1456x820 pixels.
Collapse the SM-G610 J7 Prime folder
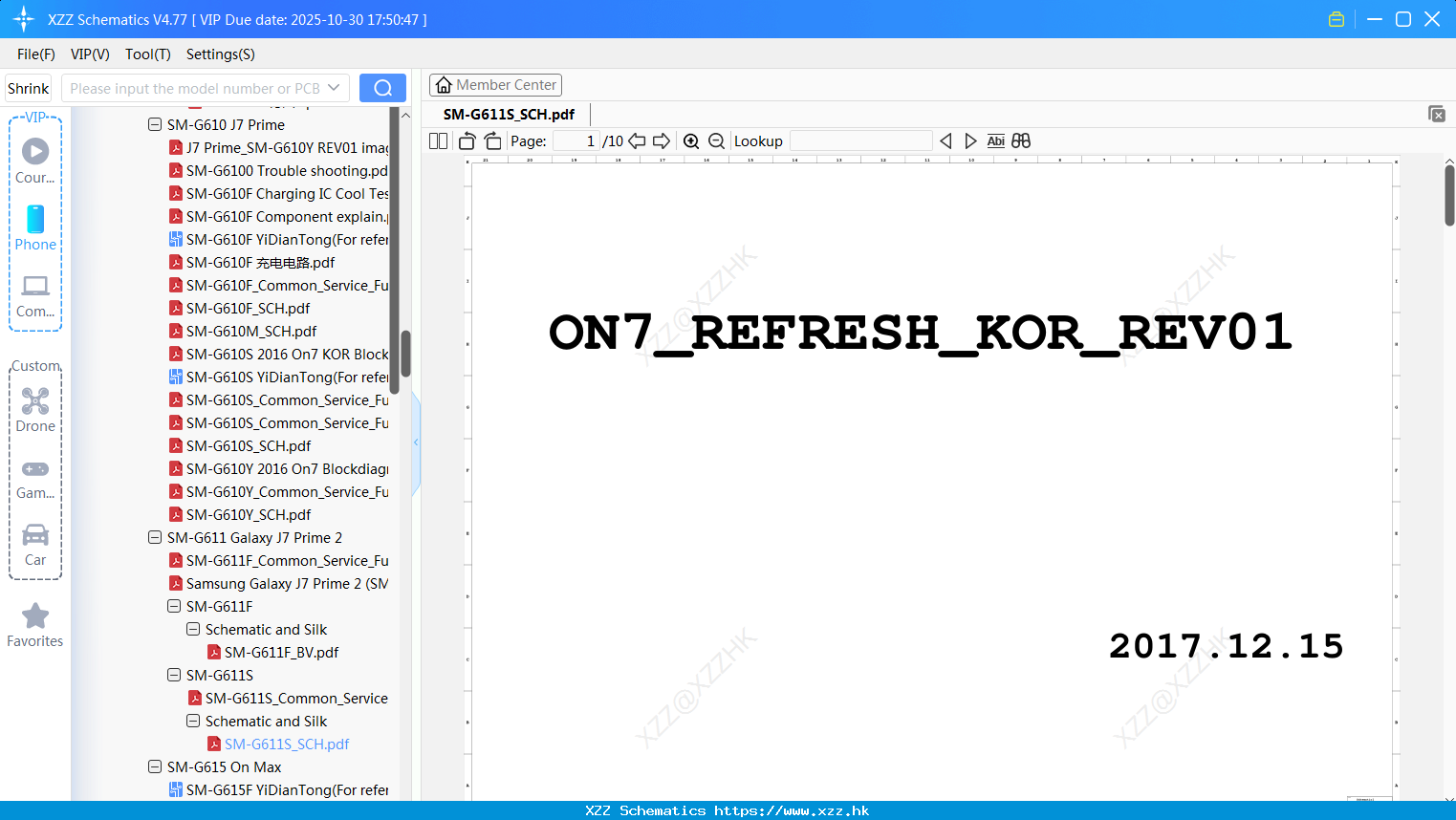(x=155, y=124)
